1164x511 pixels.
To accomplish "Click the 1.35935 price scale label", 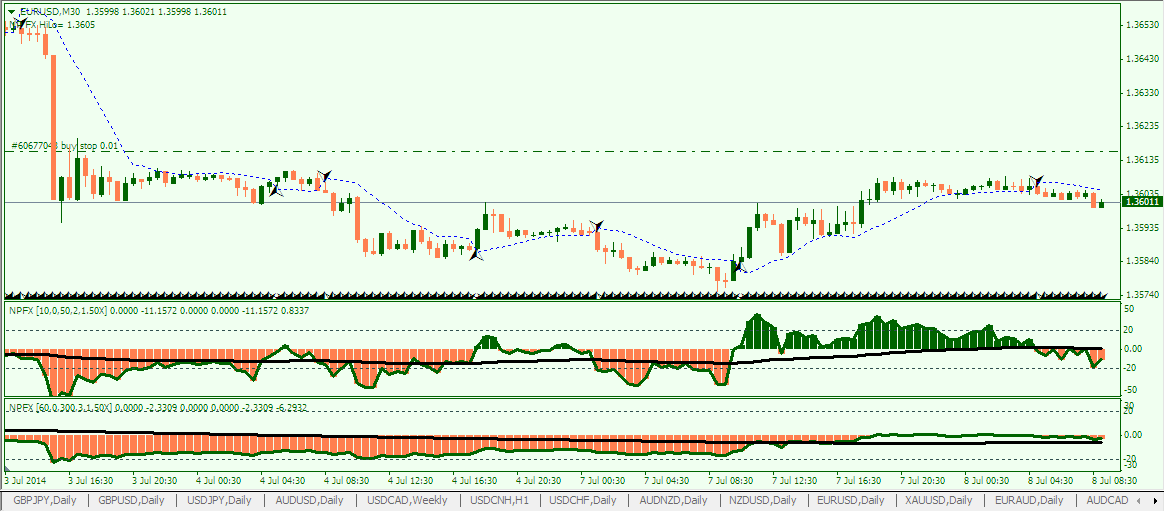I will point(1140,227).
